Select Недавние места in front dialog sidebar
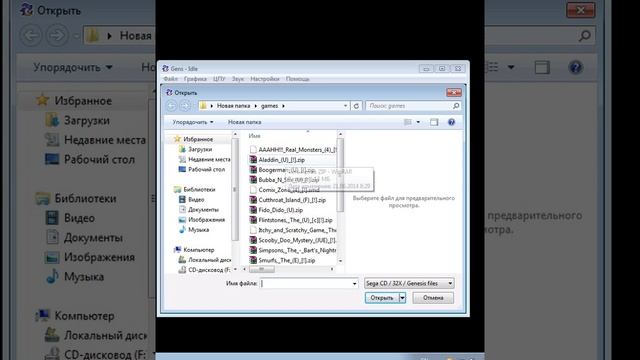Screen dimensions: 640x360 [204, 159]
